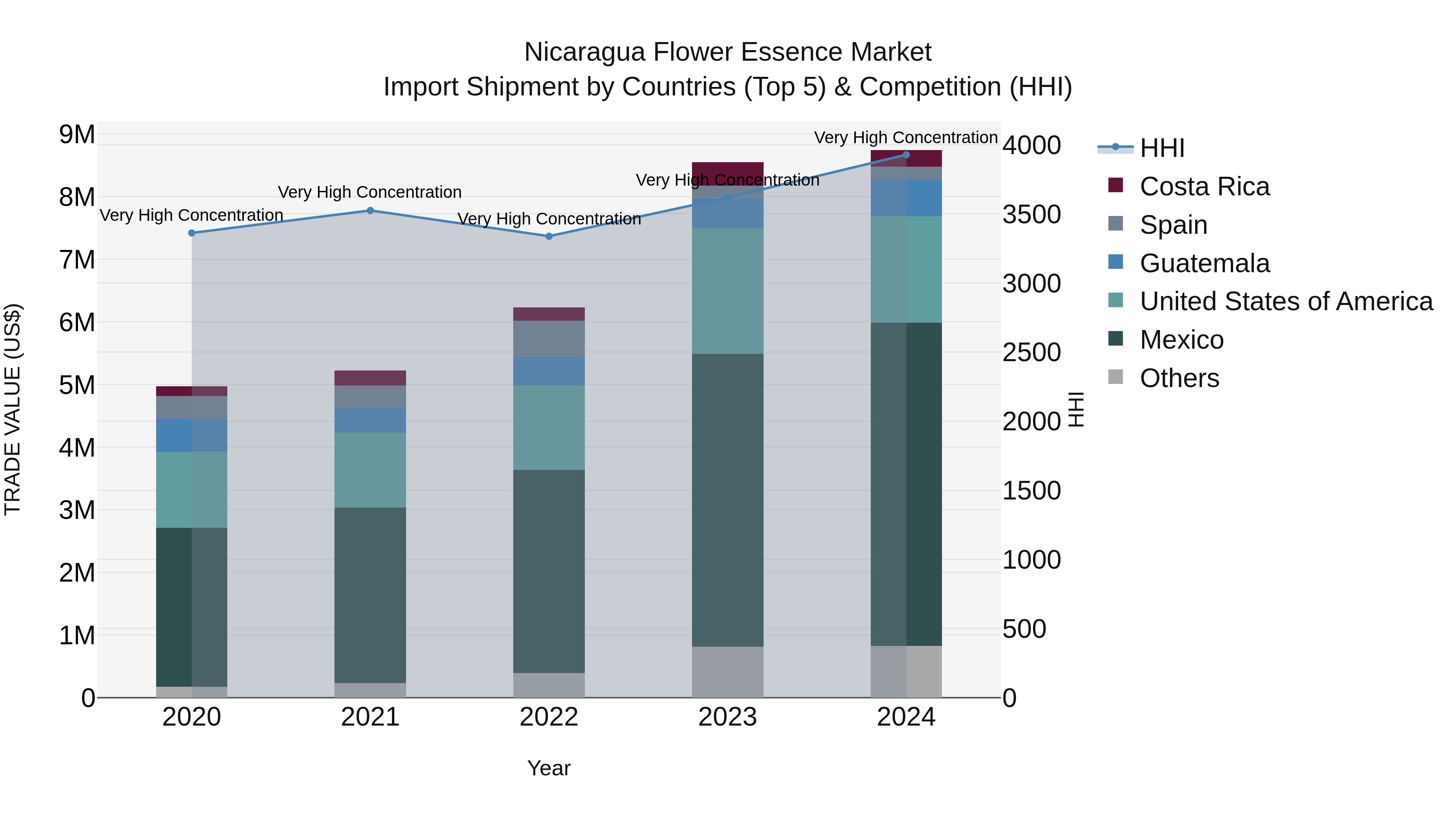The height and width of the screenshot is (819, 1456).
Task: Click the Mexico segment of the 2021 bar
Action: coord(370,595)
